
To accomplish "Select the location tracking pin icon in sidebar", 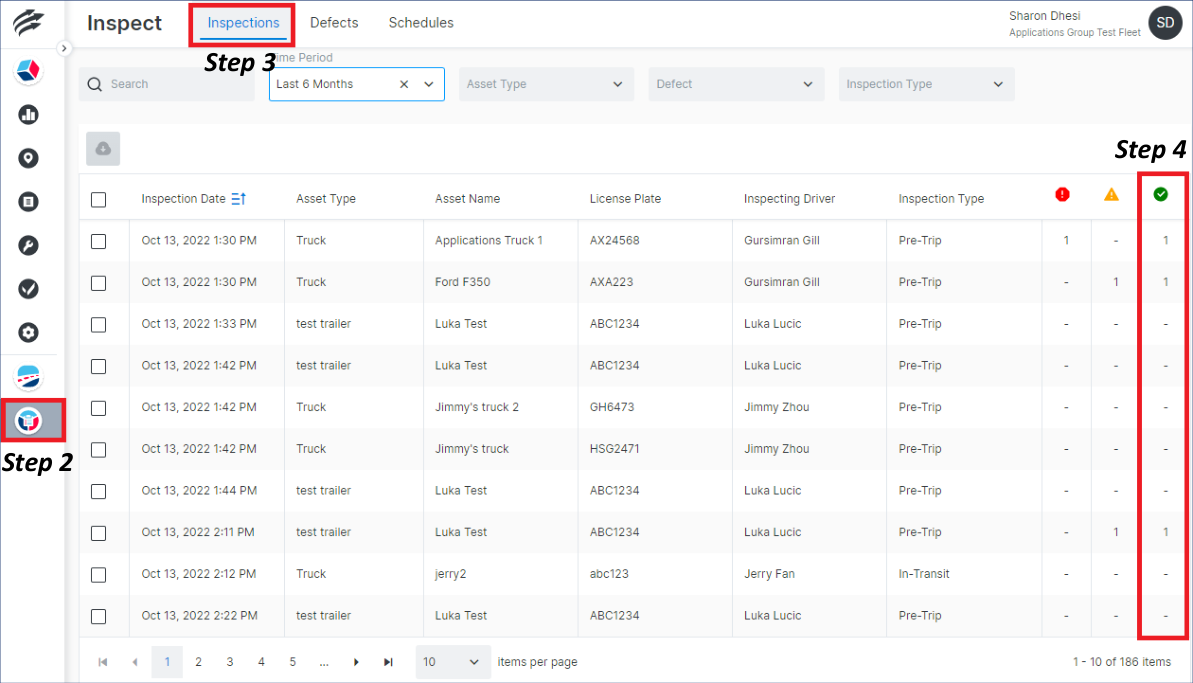I will click(28, 157).
